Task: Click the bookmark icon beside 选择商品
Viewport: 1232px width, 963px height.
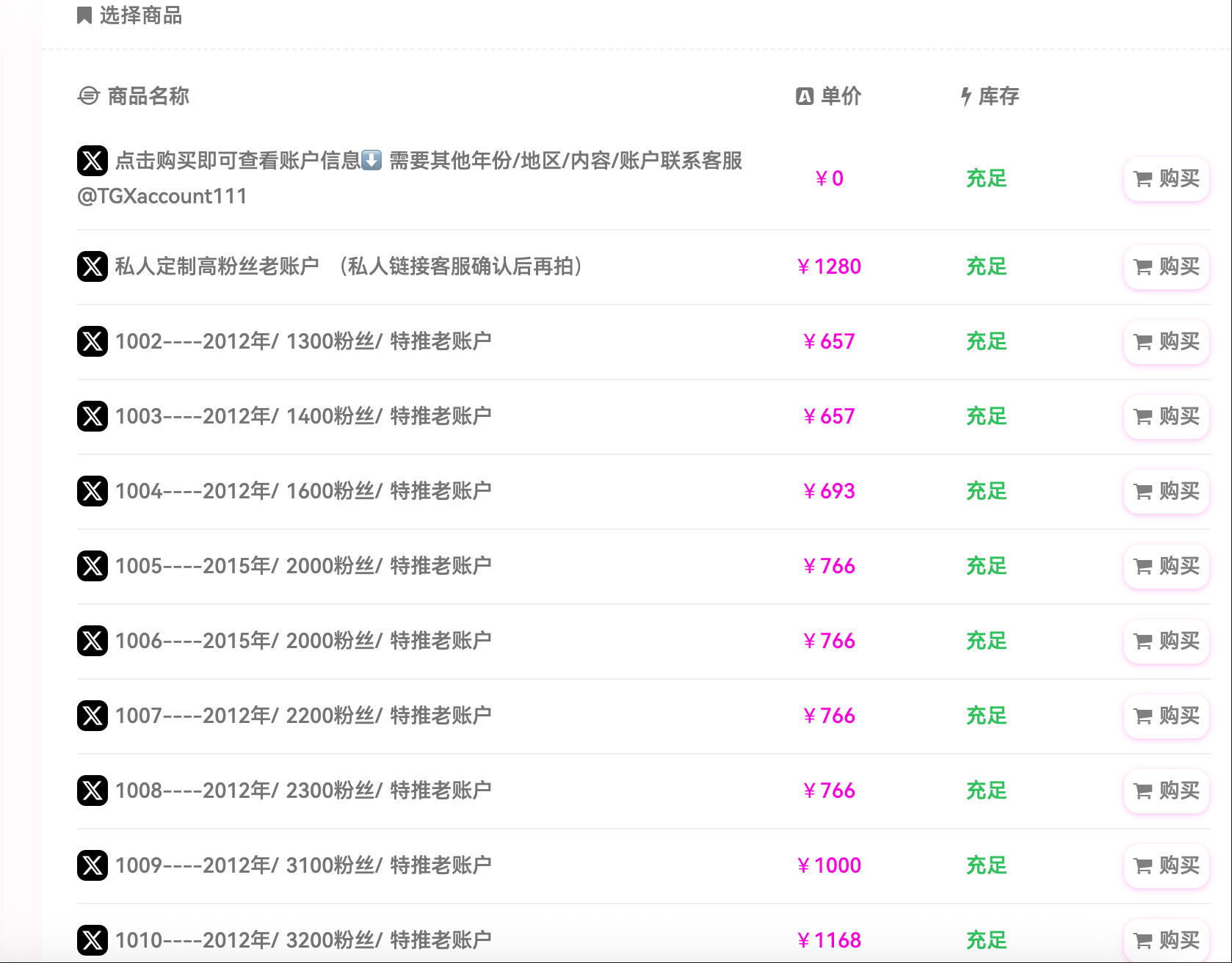Action: coord(84,15)
